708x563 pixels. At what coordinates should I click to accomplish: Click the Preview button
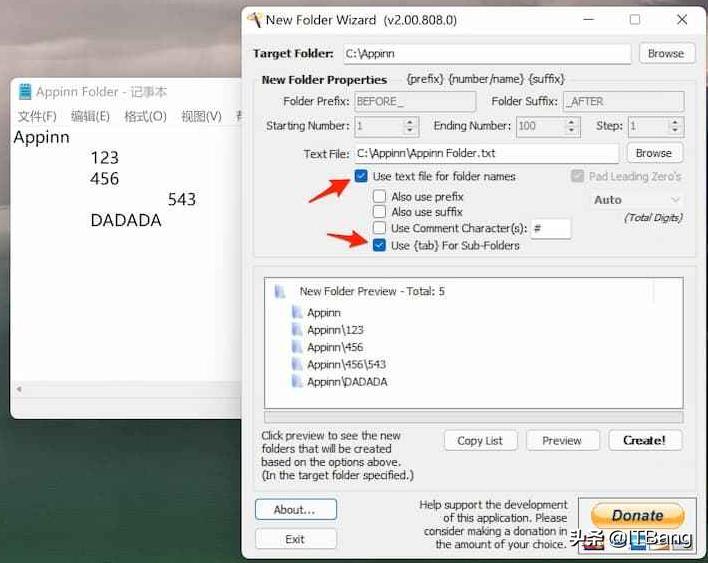coord(562,441)
